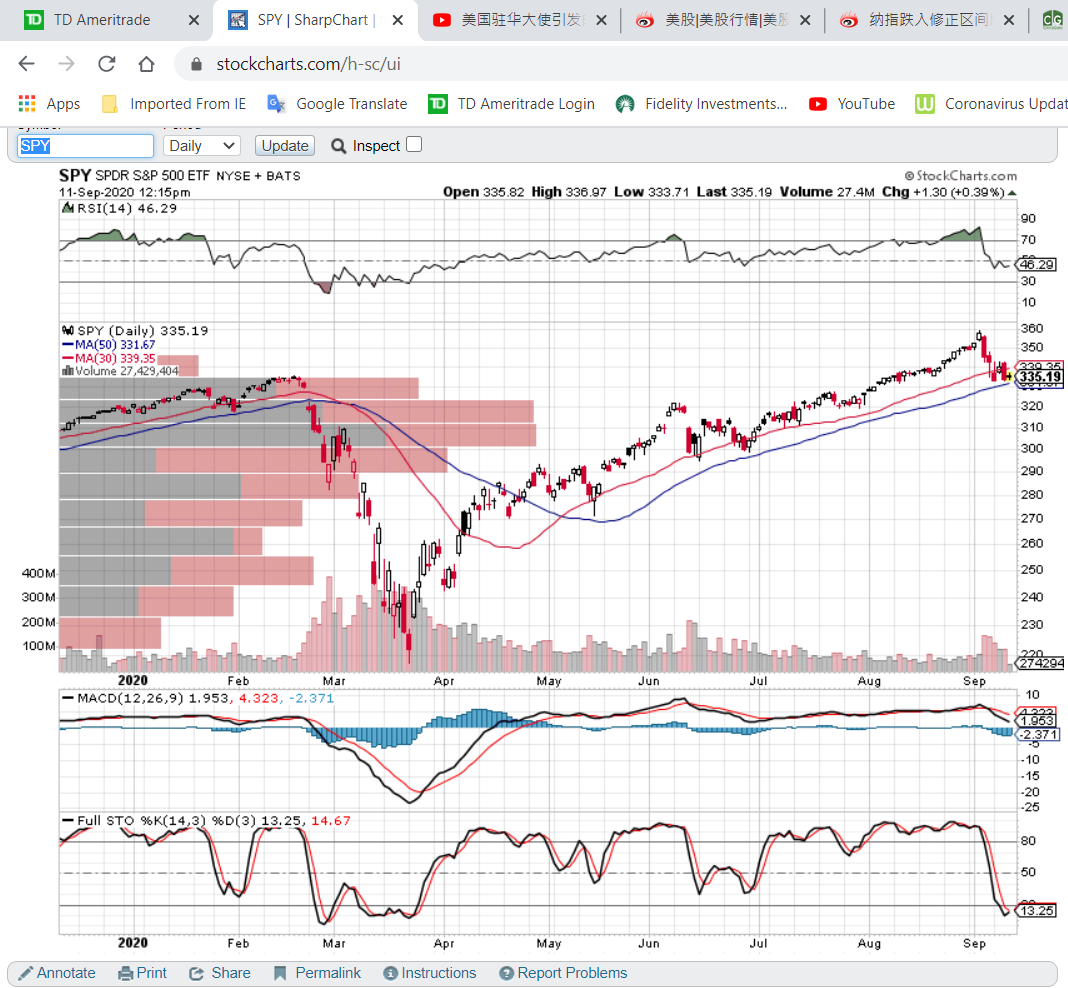1068x988 pixels.
Task: Click the SPY (Daily) 335.19 legend label
Action: click(136, 331)
